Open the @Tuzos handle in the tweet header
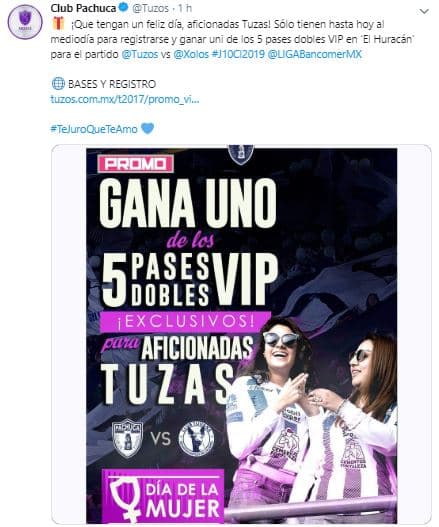The width and height of the screenshot is (439, 527). pyautogui.click(x=150, y=8)
